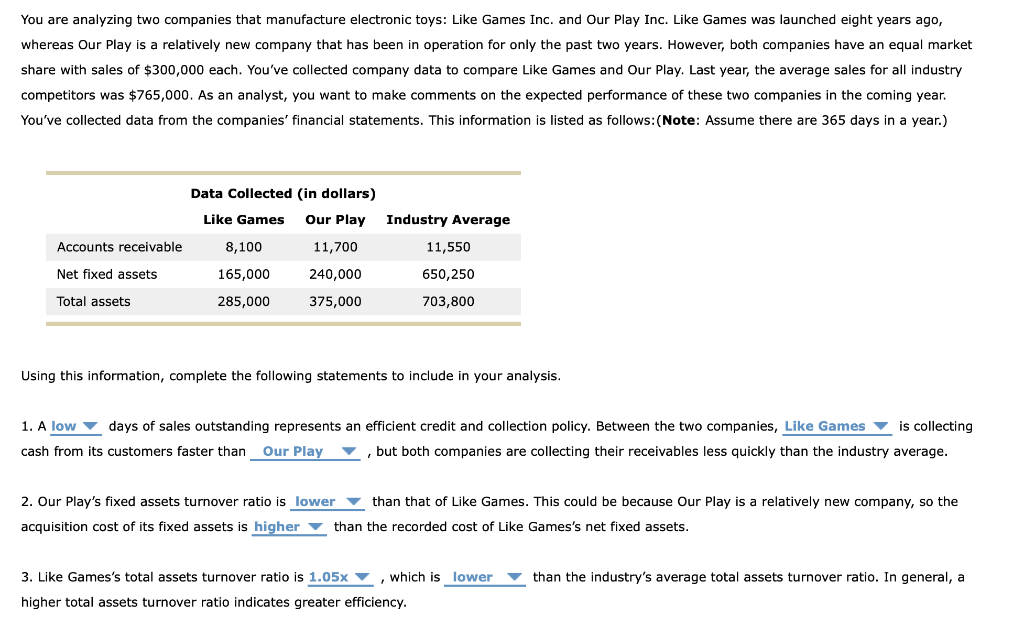The width and height of the screenshot is (1024, 637).
Task: Click the arrow beside "Our Play" in statement 1
Action: point(348,451)
